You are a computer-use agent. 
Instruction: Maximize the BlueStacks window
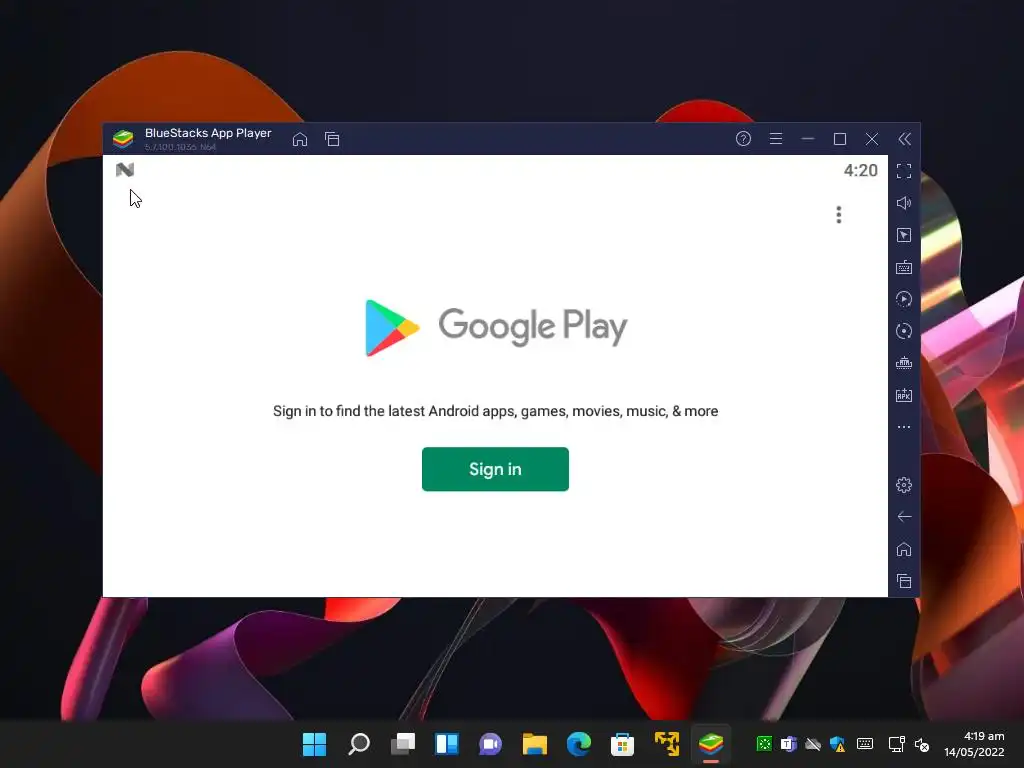[x=840, y=138]
